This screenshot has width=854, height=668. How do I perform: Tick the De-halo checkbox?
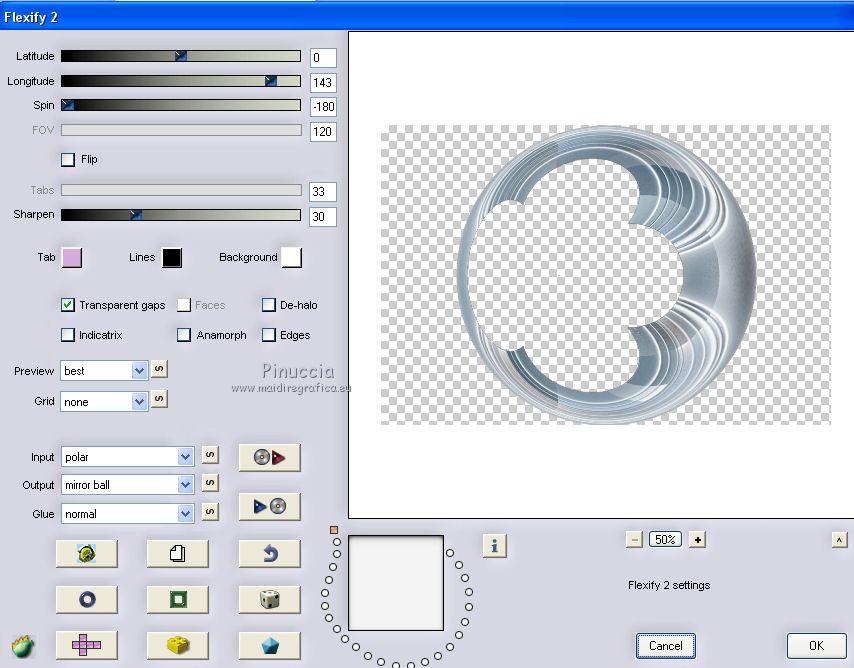tap(269, 305)
